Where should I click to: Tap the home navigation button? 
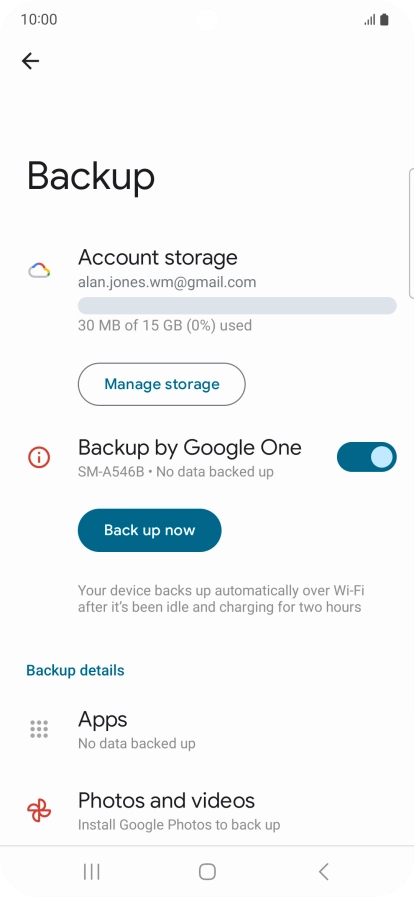pyautogui.click(x=207, y=871)
